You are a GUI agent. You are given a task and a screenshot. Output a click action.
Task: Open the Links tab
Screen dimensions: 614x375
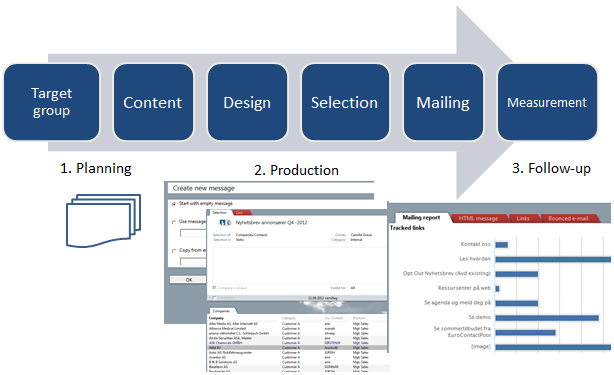click(x=523, y=218)
